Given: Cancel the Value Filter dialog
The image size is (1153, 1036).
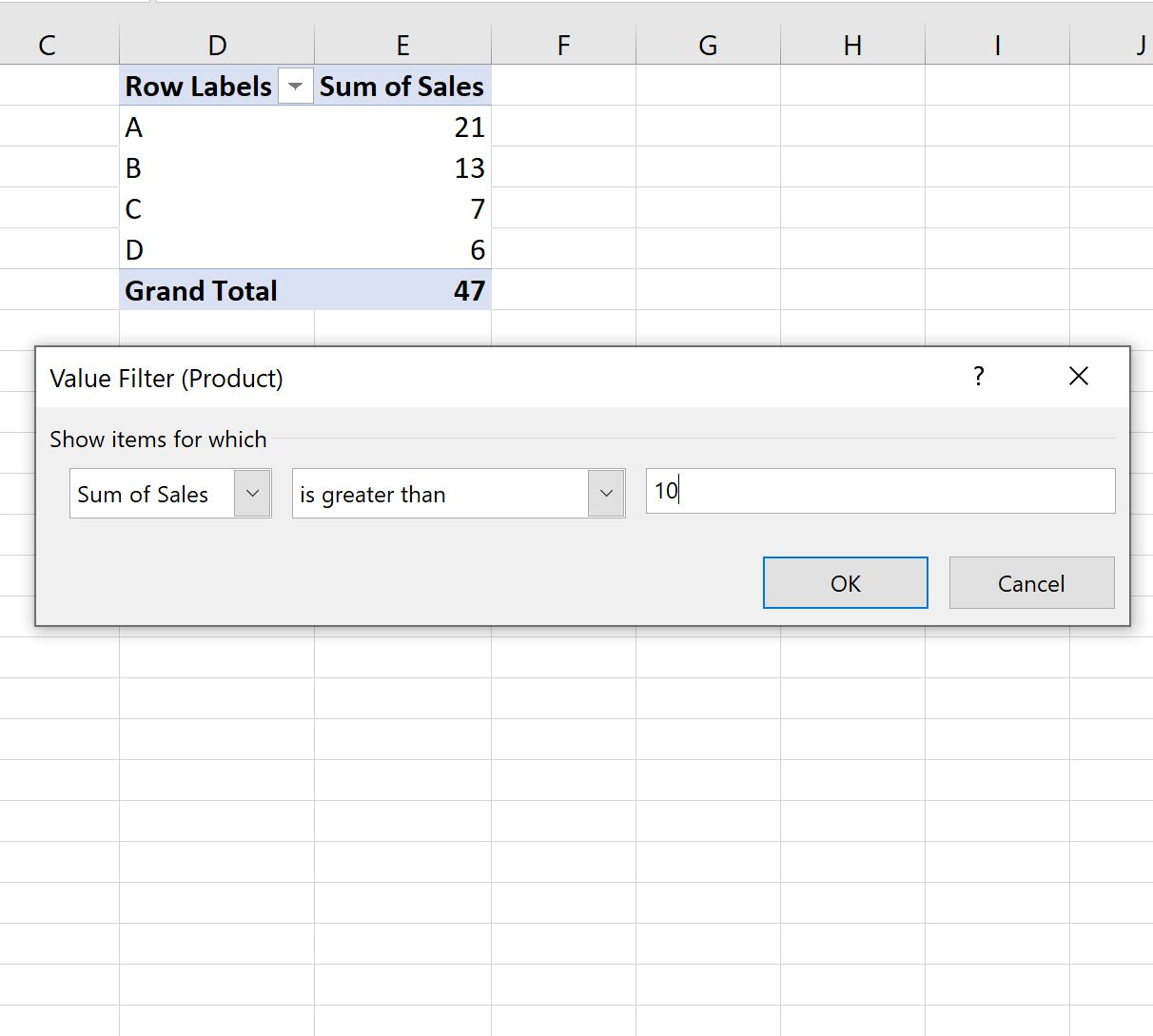Looking at the screenshot, I should [1031, 582].
